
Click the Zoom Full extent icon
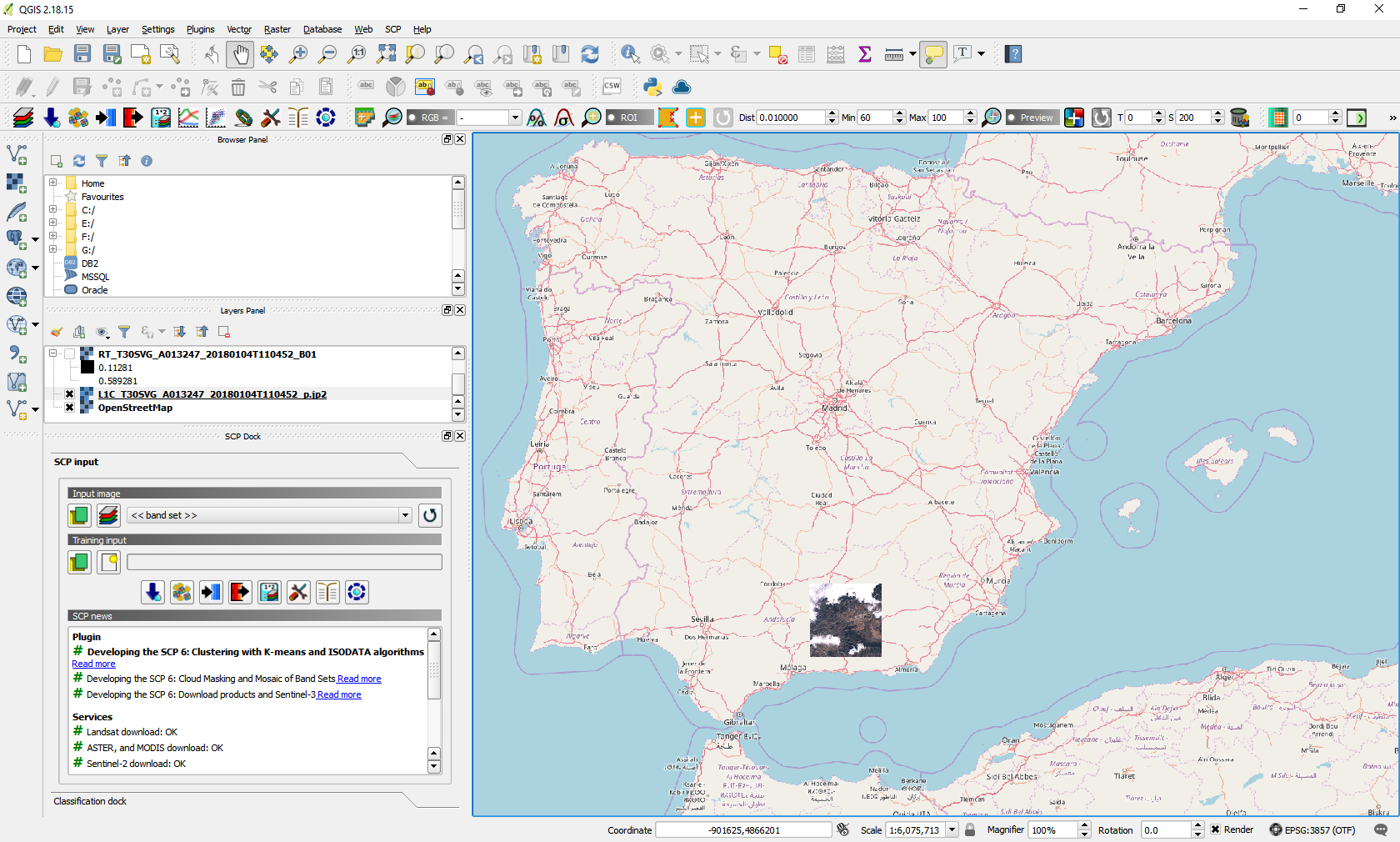click(386, 55)
